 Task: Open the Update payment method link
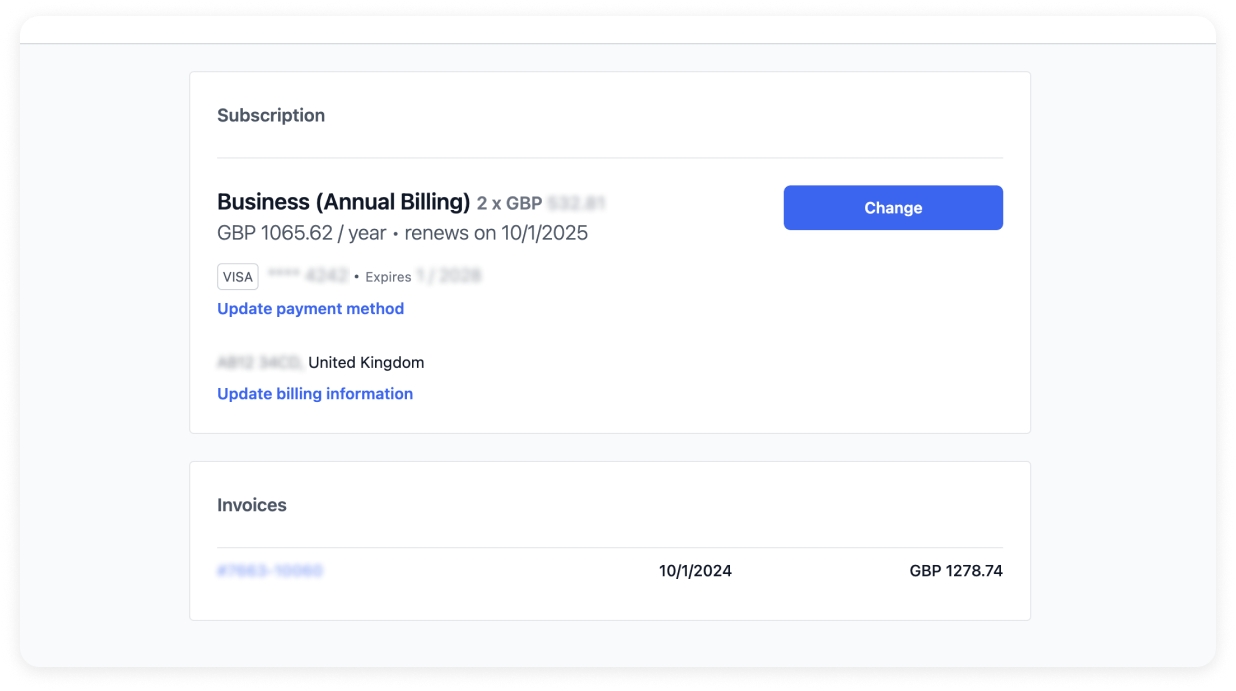(310, 309)
